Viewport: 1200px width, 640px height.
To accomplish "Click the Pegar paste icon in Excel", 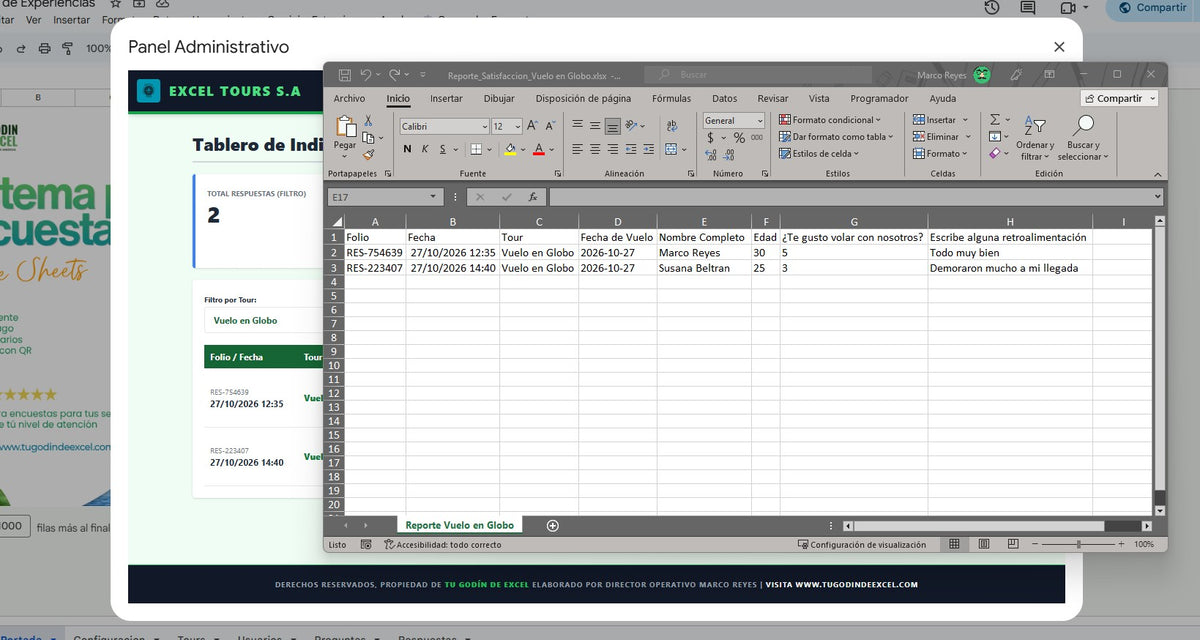I will pyautogui.click(x=345, y=126).
